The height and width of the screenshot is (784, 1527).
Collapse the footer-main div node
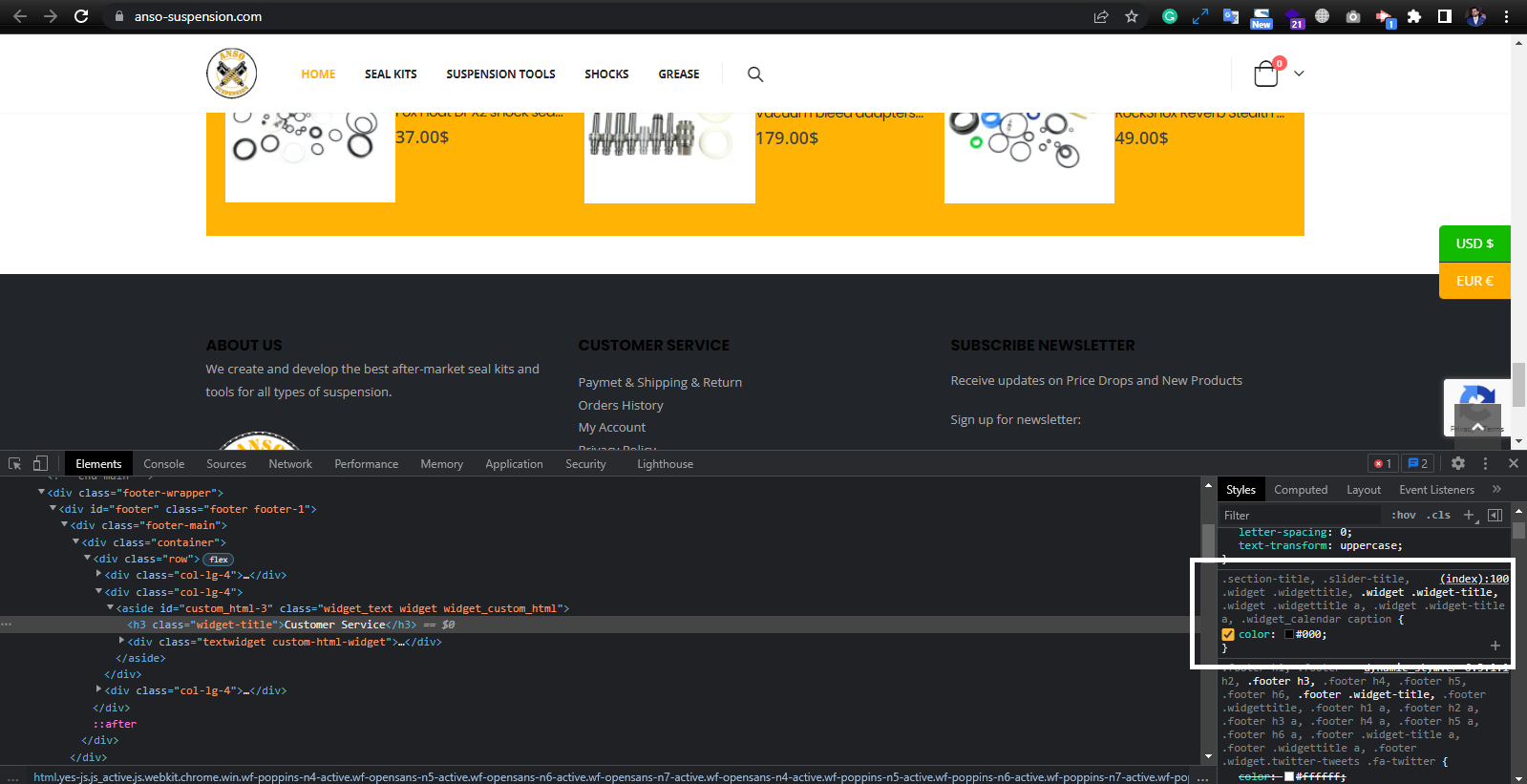65,525
